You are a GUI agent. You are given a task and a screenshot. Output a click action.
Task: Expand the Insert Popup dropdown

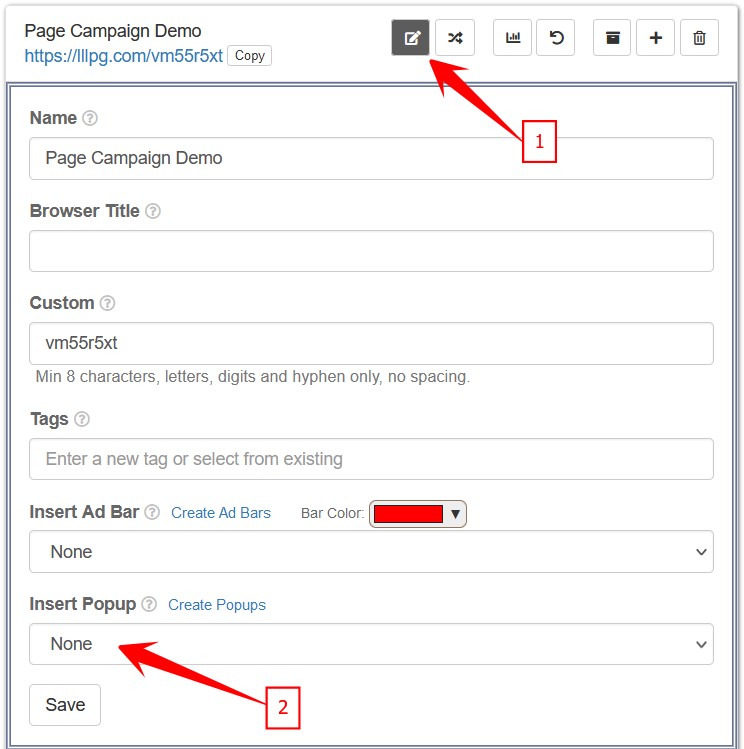click(x=371, y=644)
